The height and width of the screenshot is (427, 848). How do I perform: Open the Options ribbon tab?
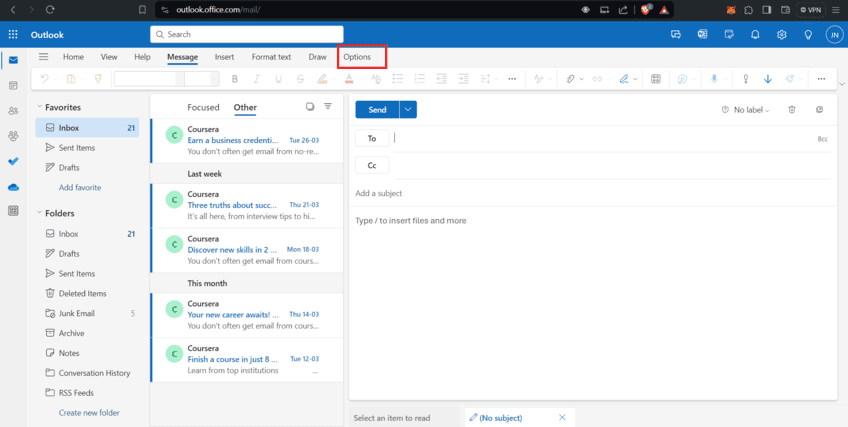point(357,57)
